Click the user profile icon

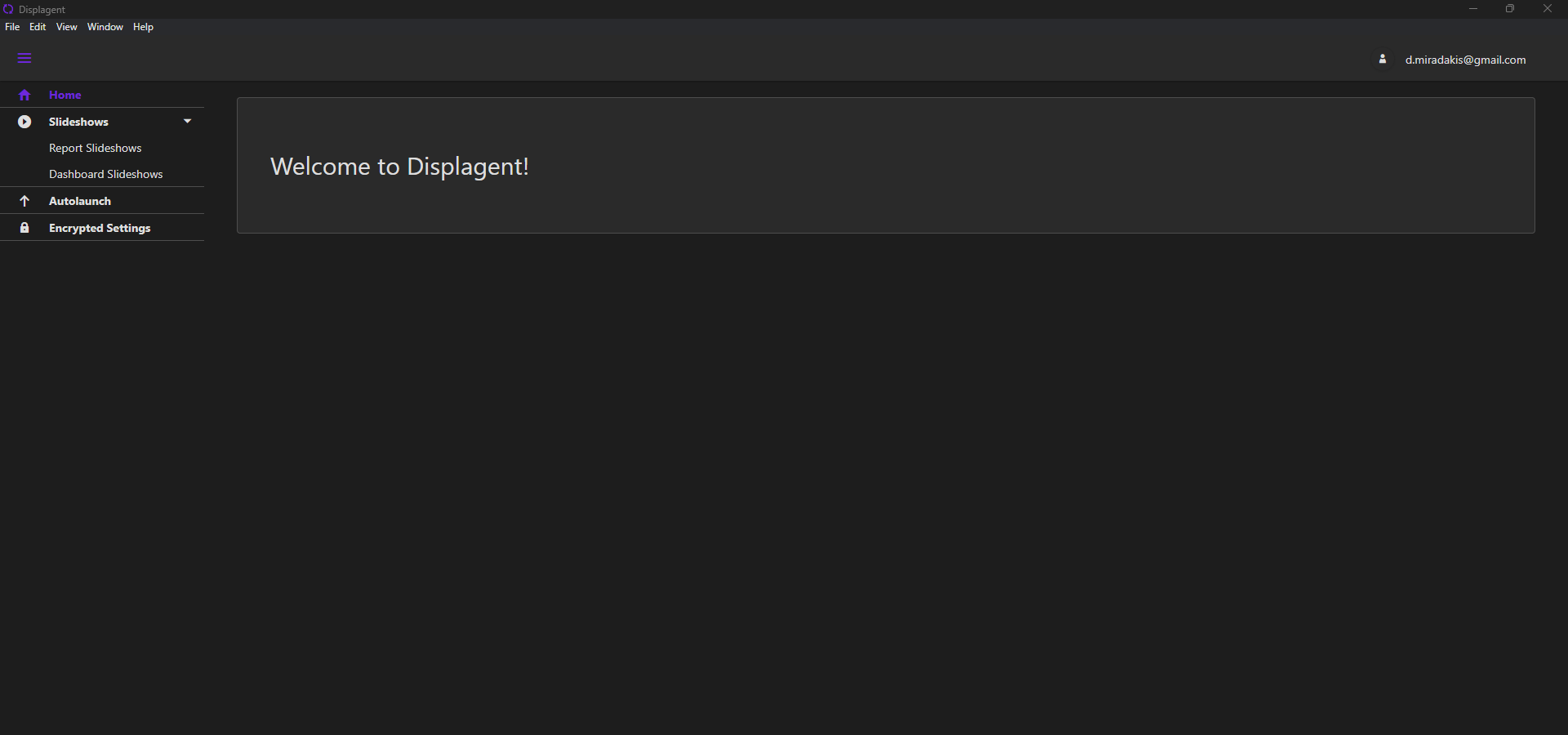coord(1383,59)
